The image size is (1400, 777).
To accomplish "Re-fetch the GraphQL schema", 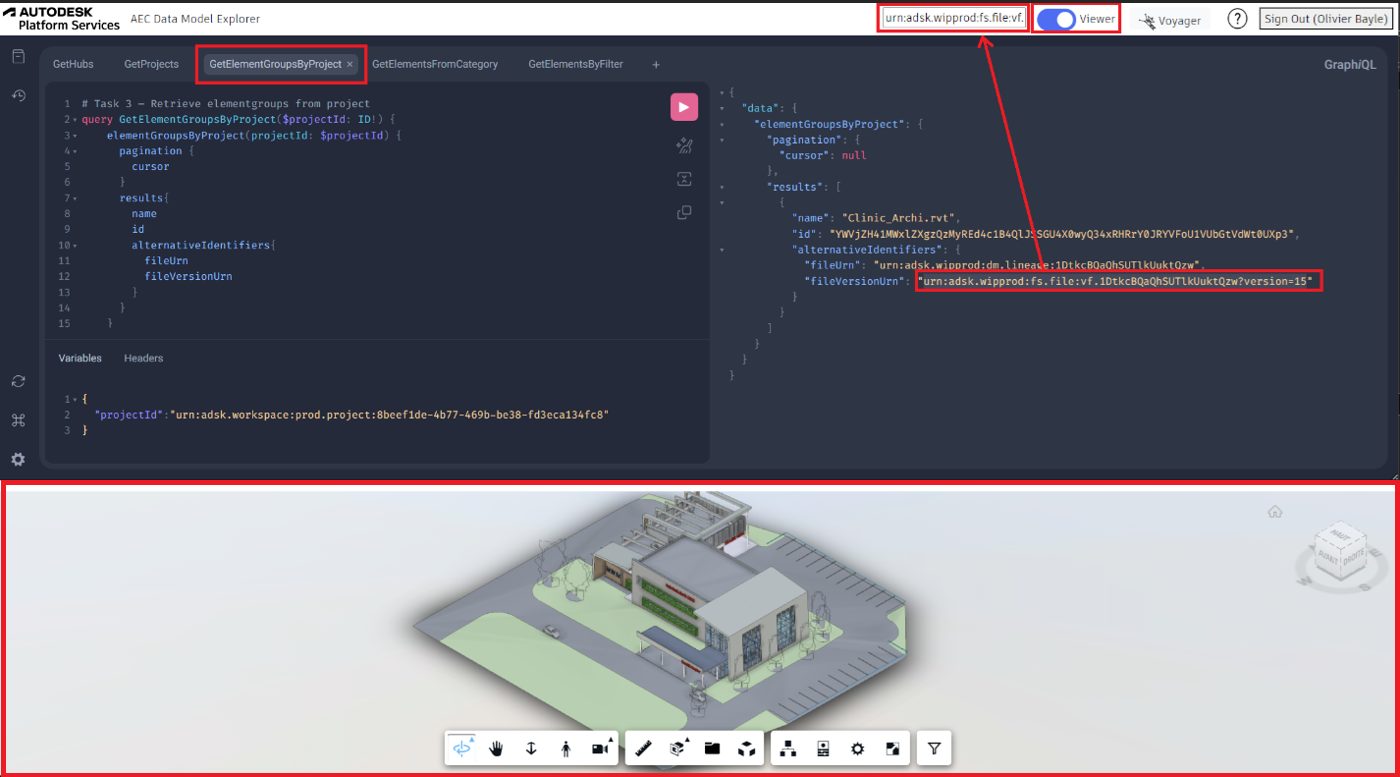I will tap(18, 382).
